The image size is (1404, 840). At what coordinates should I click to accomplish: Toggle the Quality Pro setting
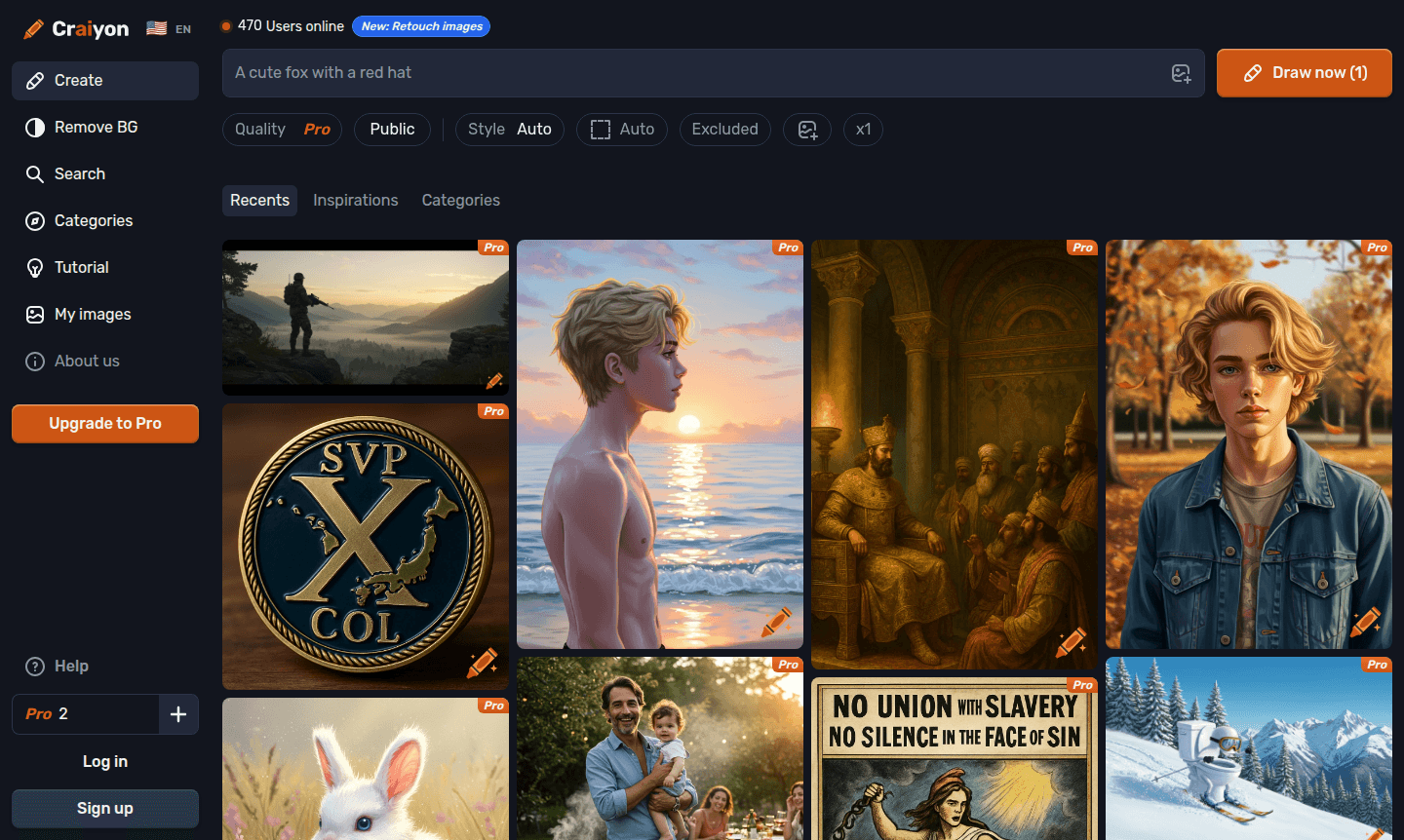click(282, 130)
